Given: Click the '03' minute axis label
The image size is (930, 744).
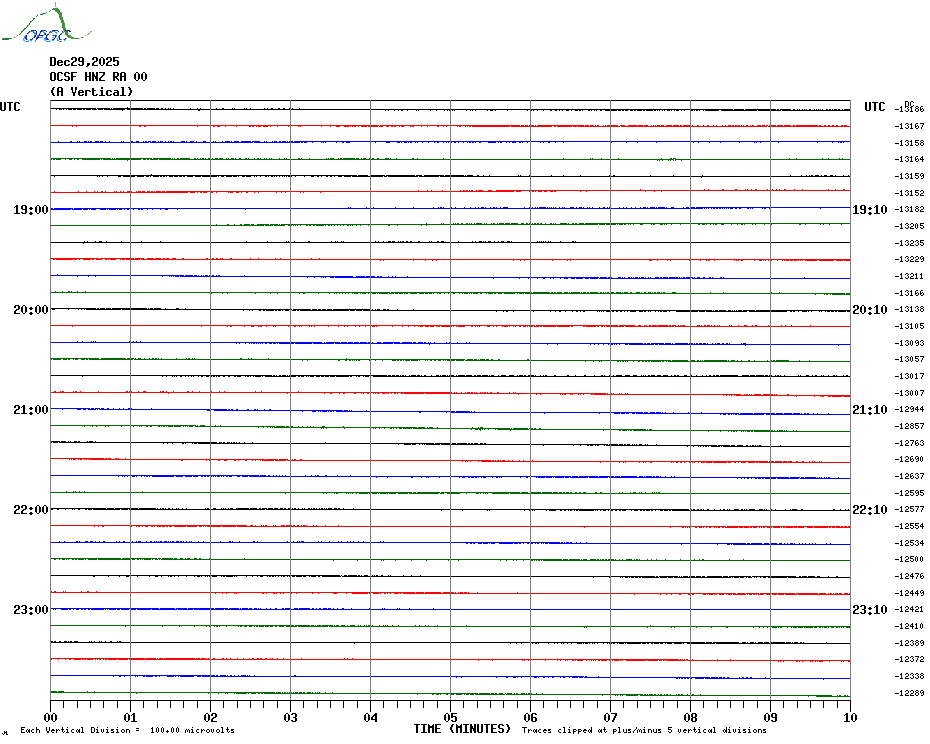Looking at the screenshot, I should coord(291,717).
